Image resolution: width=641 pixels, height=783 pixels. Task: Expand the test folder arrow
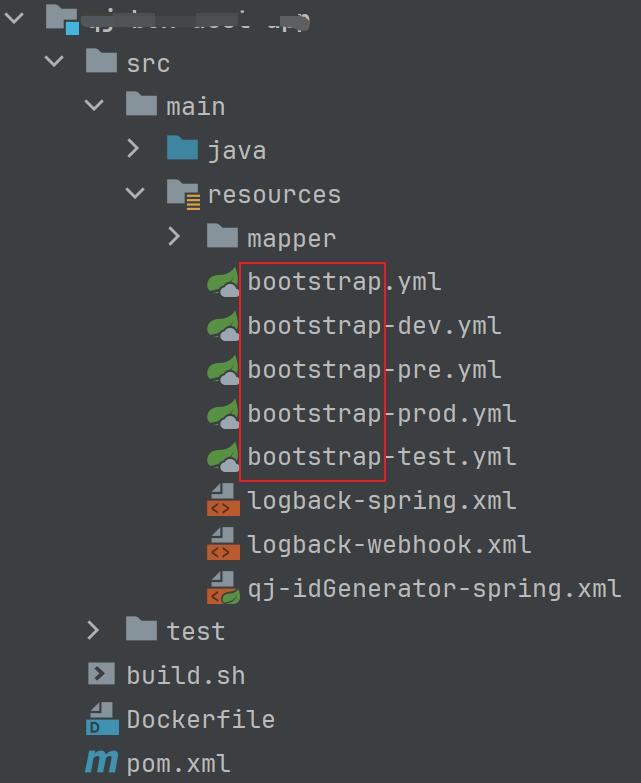point(93,631)
